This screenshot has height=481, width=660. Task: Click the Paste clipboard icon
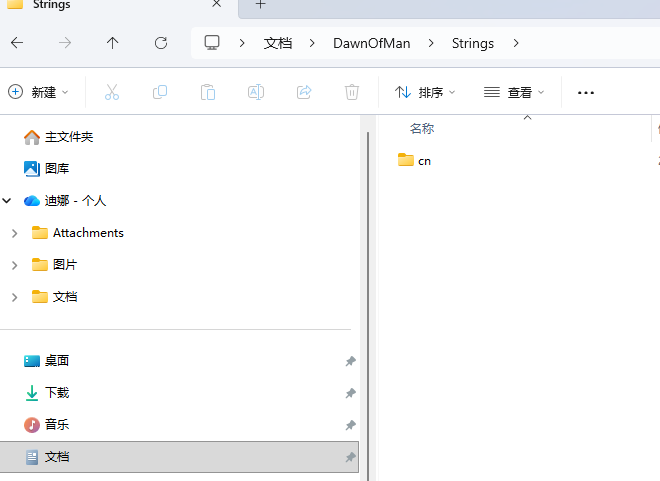point(208,92)
